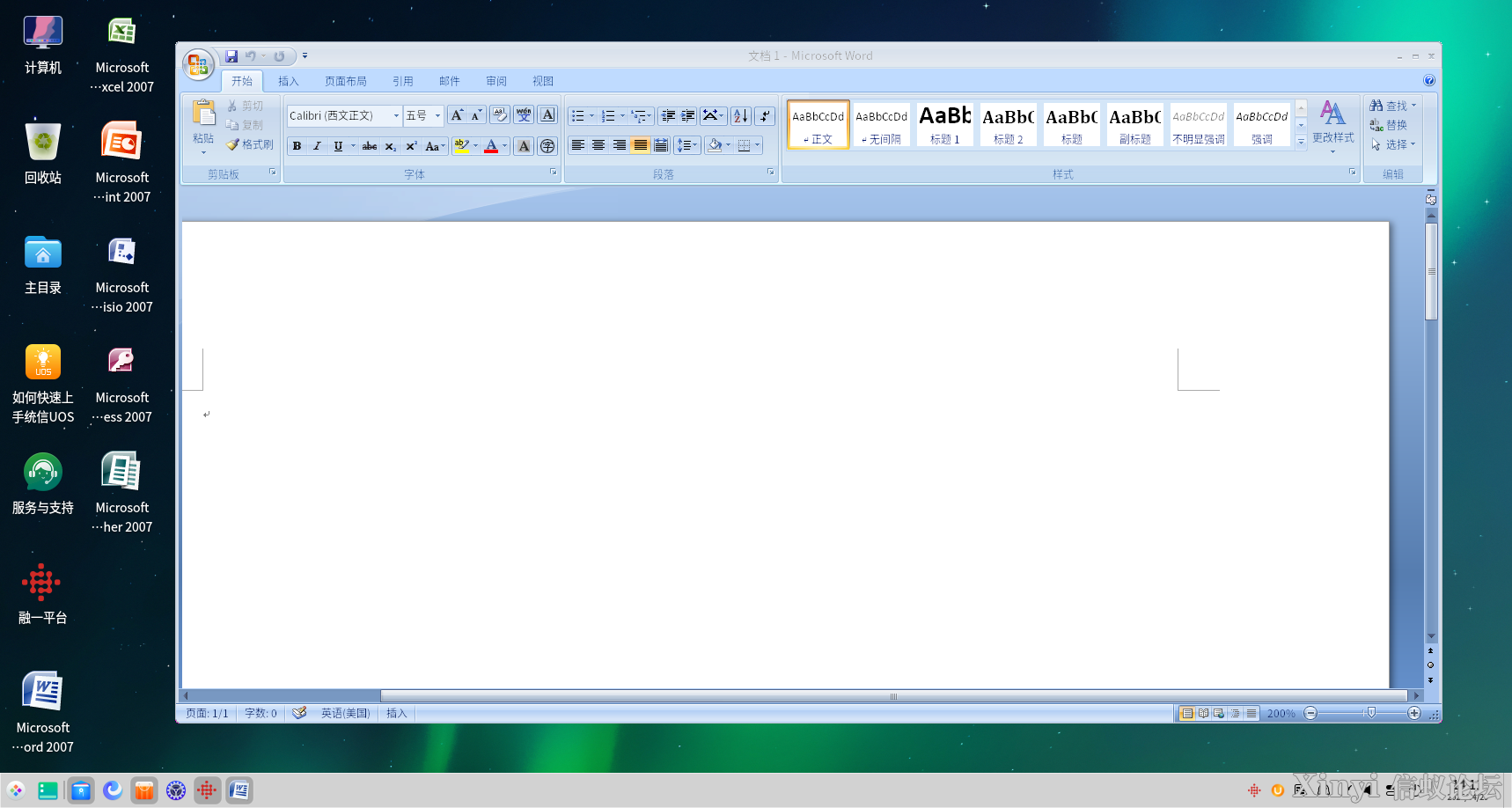The height and width of the screenshot is (808, 1512).
Task: Center the paragraph text
Action: pos(598,145)
